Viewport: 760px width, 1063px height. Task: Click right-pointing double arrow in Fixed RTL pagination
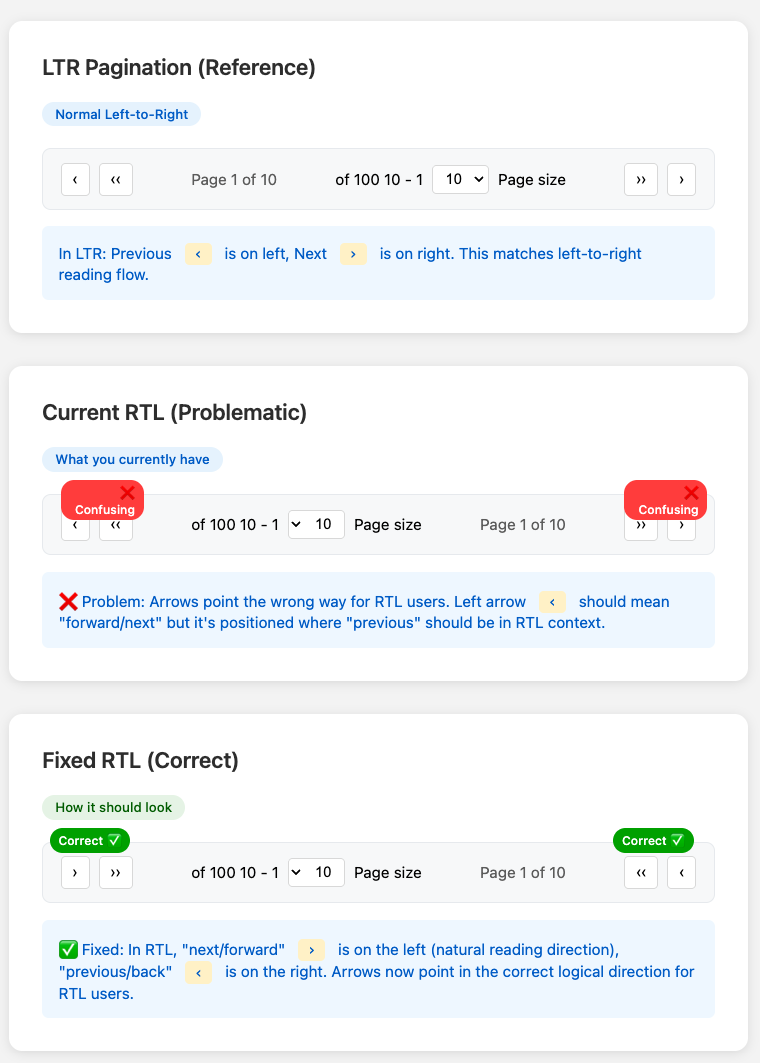pos(116,872)
